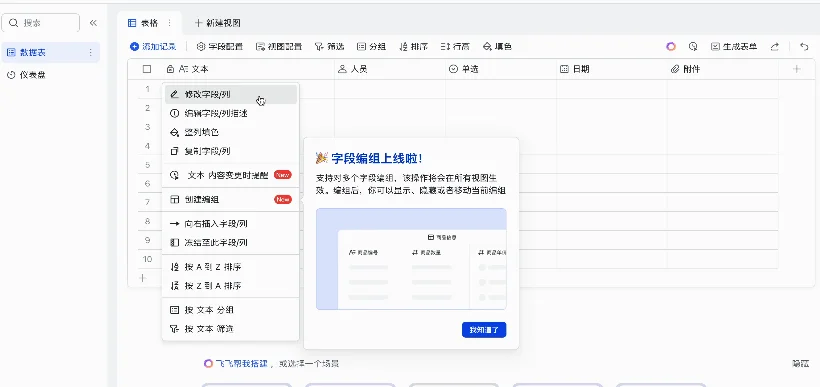Choose 编辑字段/列描述 from the menu
The width and height of the screenshot is (820, 387).
(x=231, y=113)
